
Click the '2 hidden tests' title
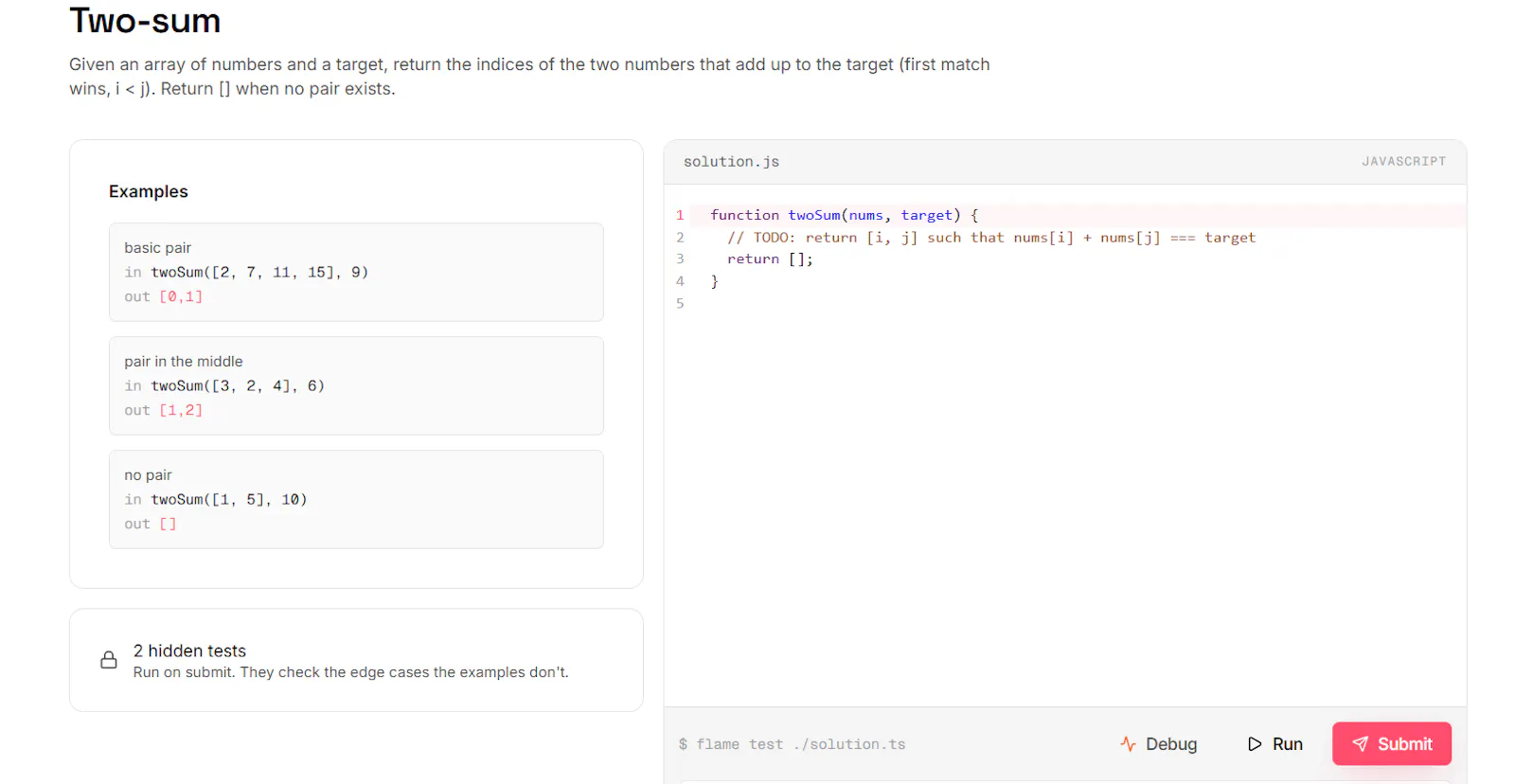(x=189, y=650)
